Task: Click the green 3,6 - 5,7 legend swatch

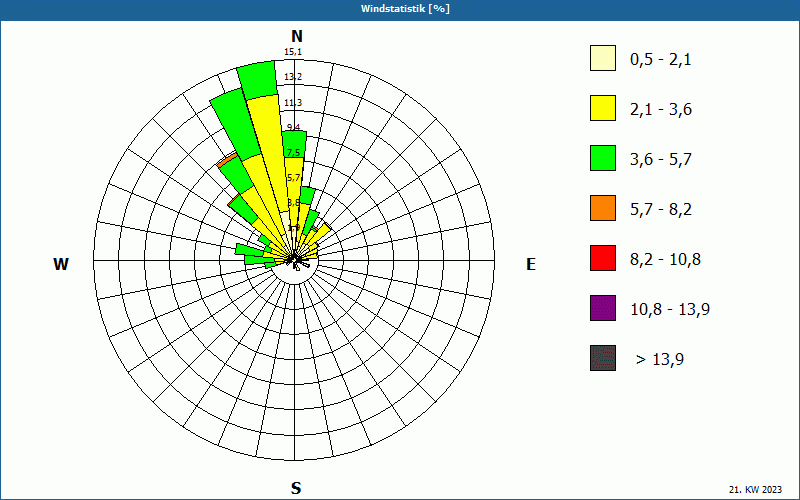Action: click(603, 158)
